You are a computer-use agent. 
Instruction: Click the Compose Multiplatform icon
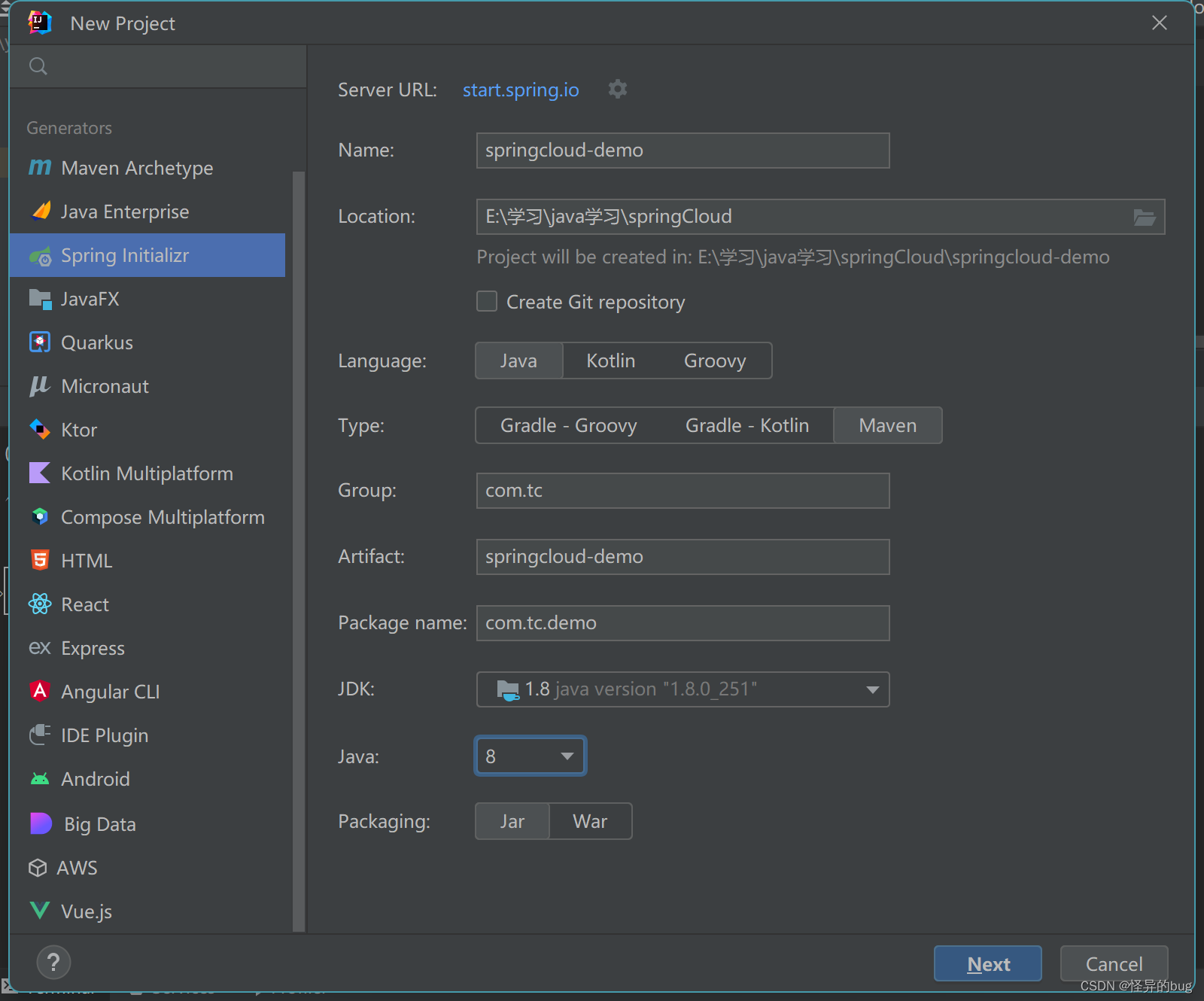point(40,517)
